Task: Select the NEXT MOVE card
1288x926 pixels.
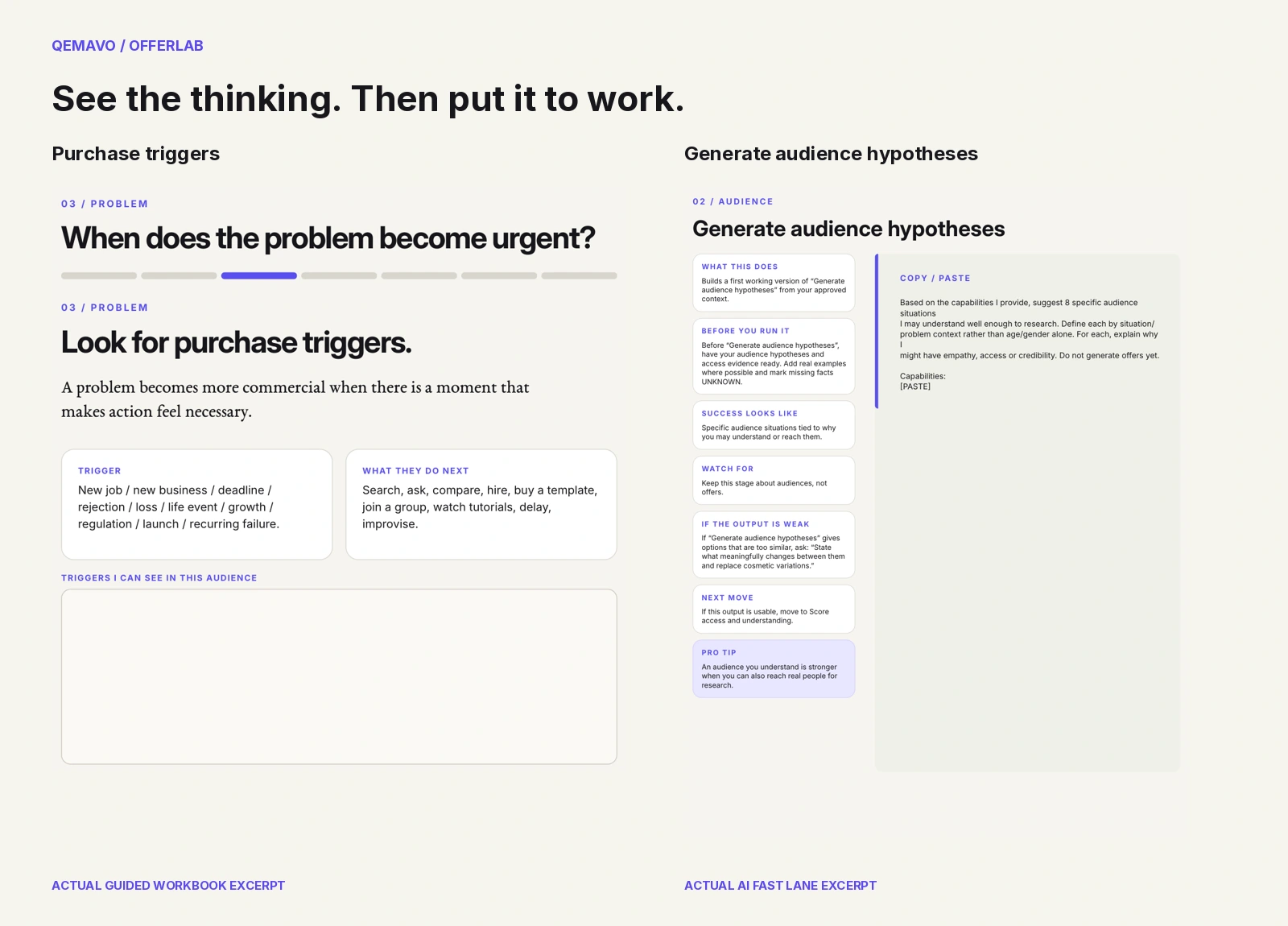Action: coord(774,609)
